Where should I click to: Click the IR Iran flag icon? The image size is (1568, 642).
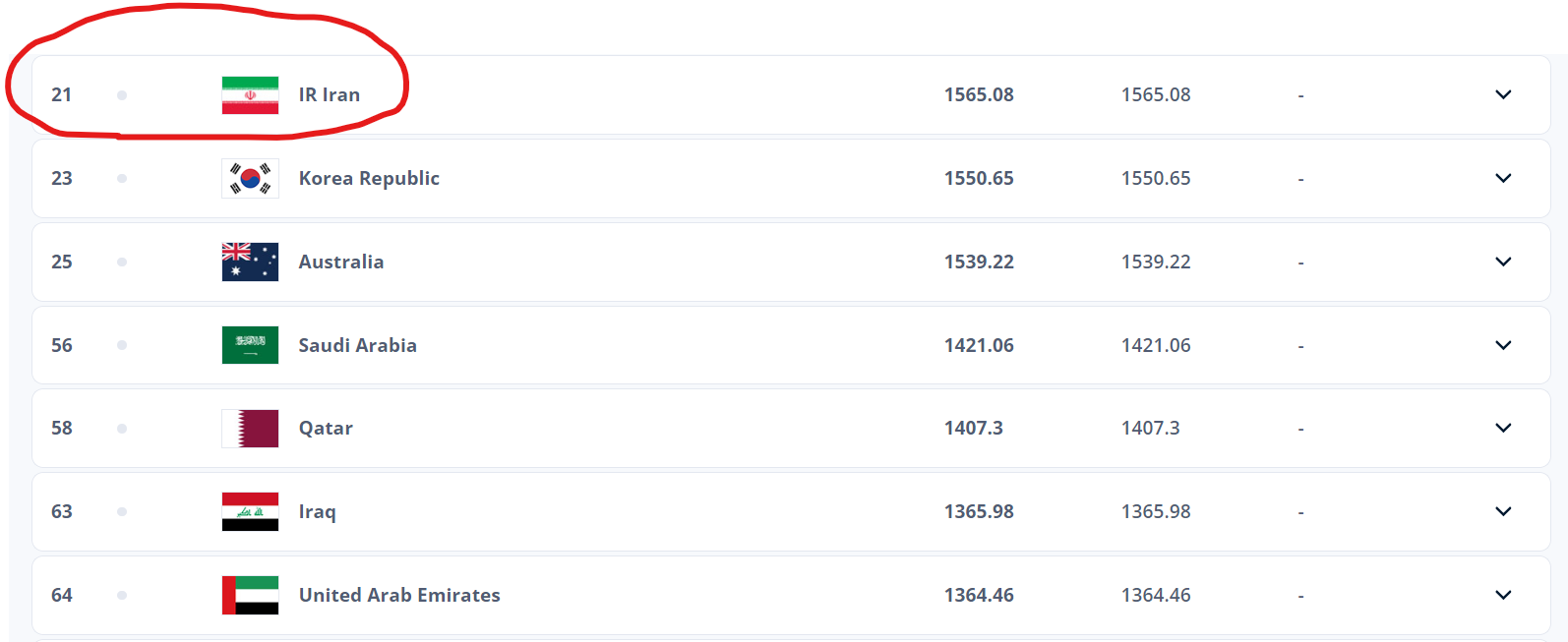click(x=250, y=95)
